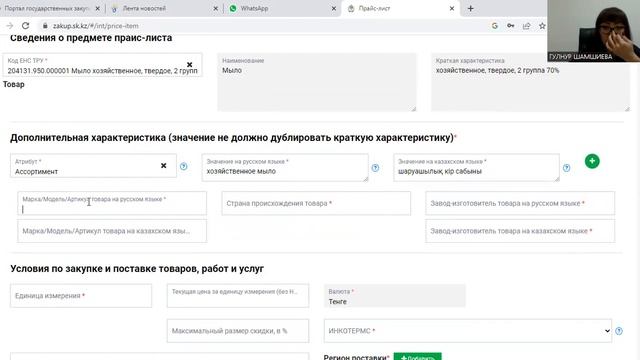
Task: Switch to the WhatsApp tab
Action: 282,8
